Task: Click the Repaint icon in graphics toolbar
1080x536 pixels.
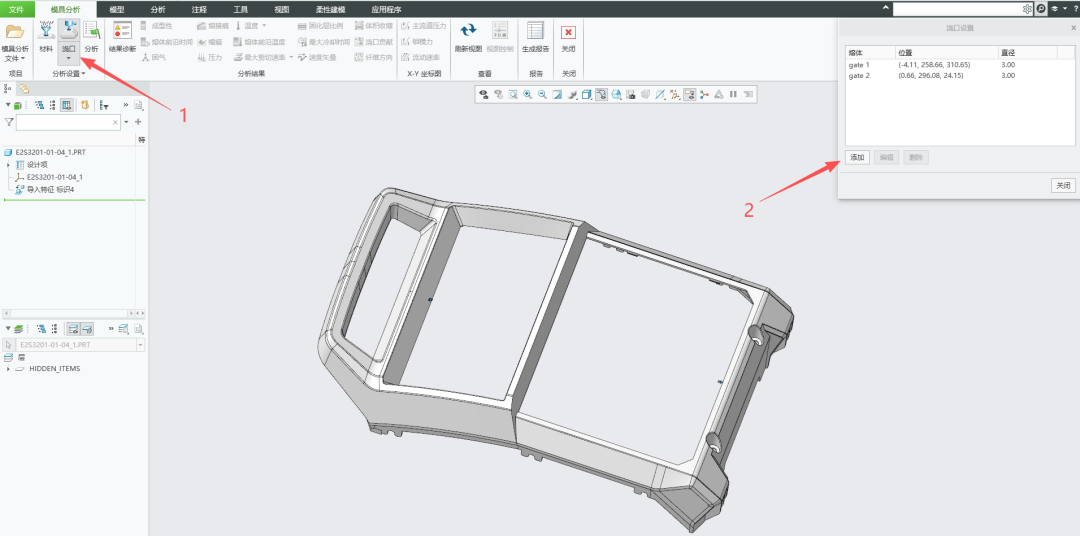Action: pos(557,94)
